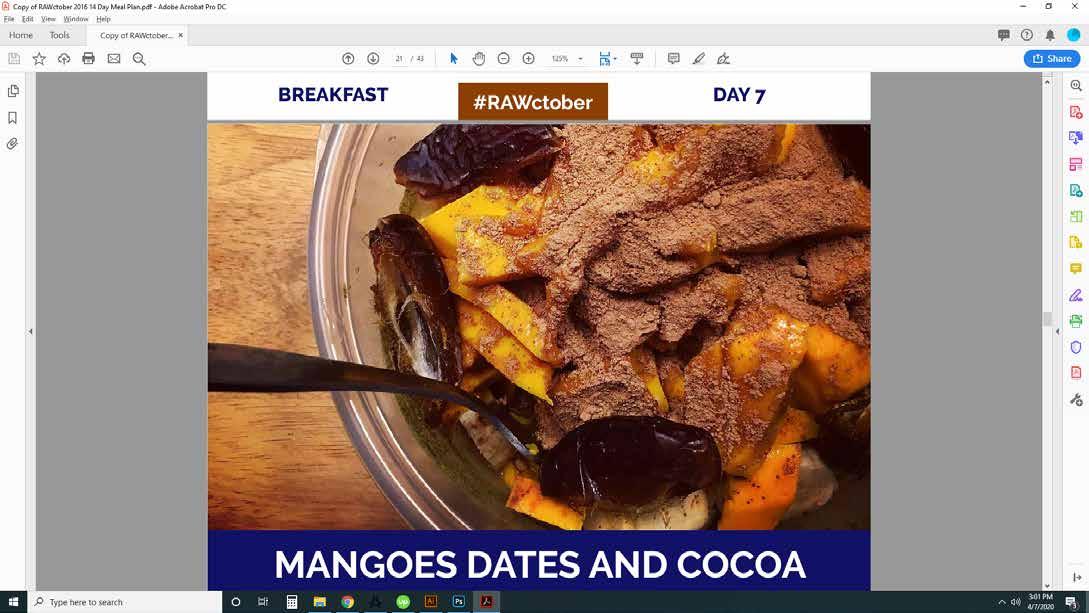Zoom out with the minus icon
Viewport: 1089px width, 613px height.
[x=504, y=59]
